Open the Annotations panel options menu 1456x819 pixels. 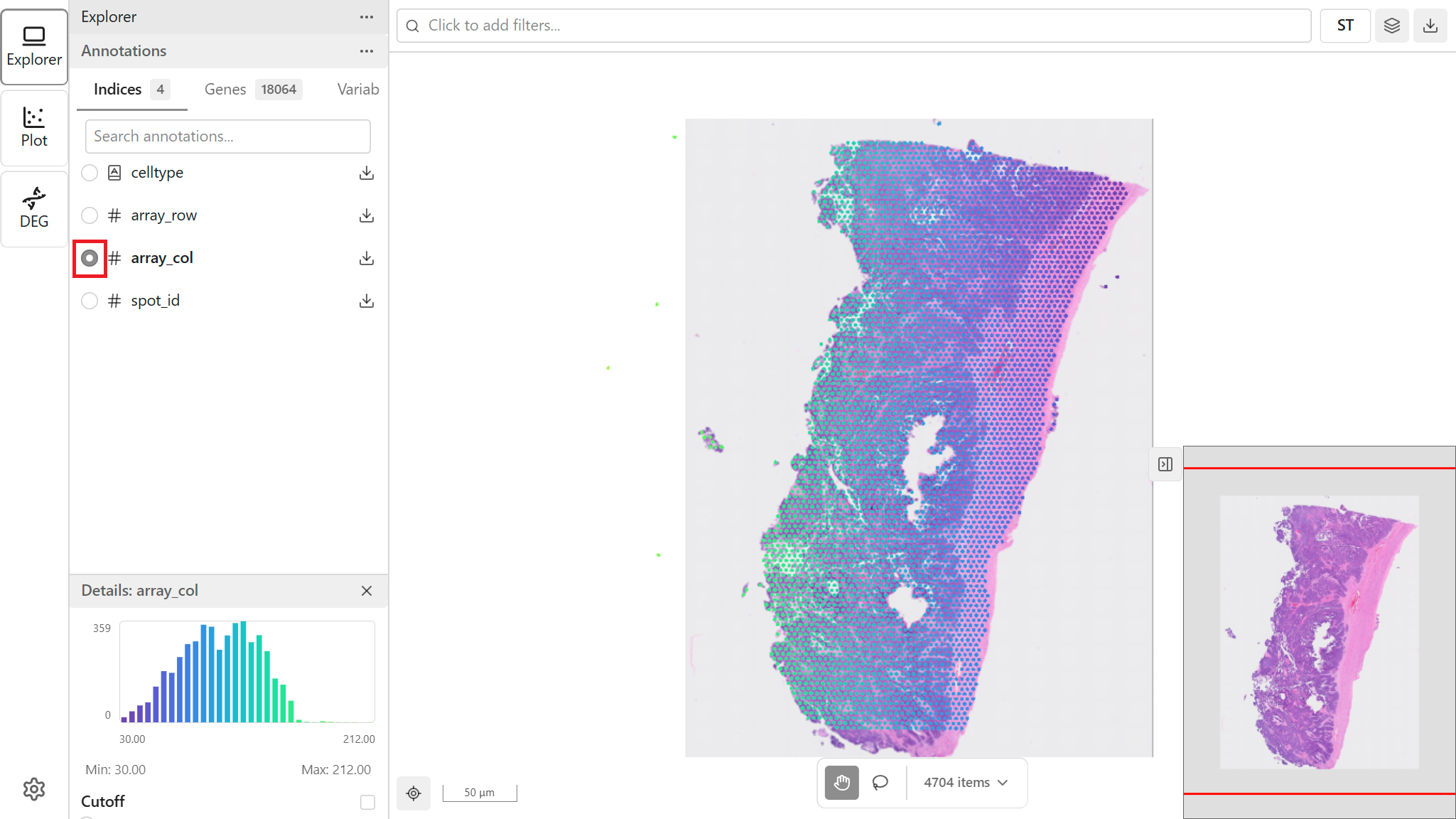pos(366,51)
